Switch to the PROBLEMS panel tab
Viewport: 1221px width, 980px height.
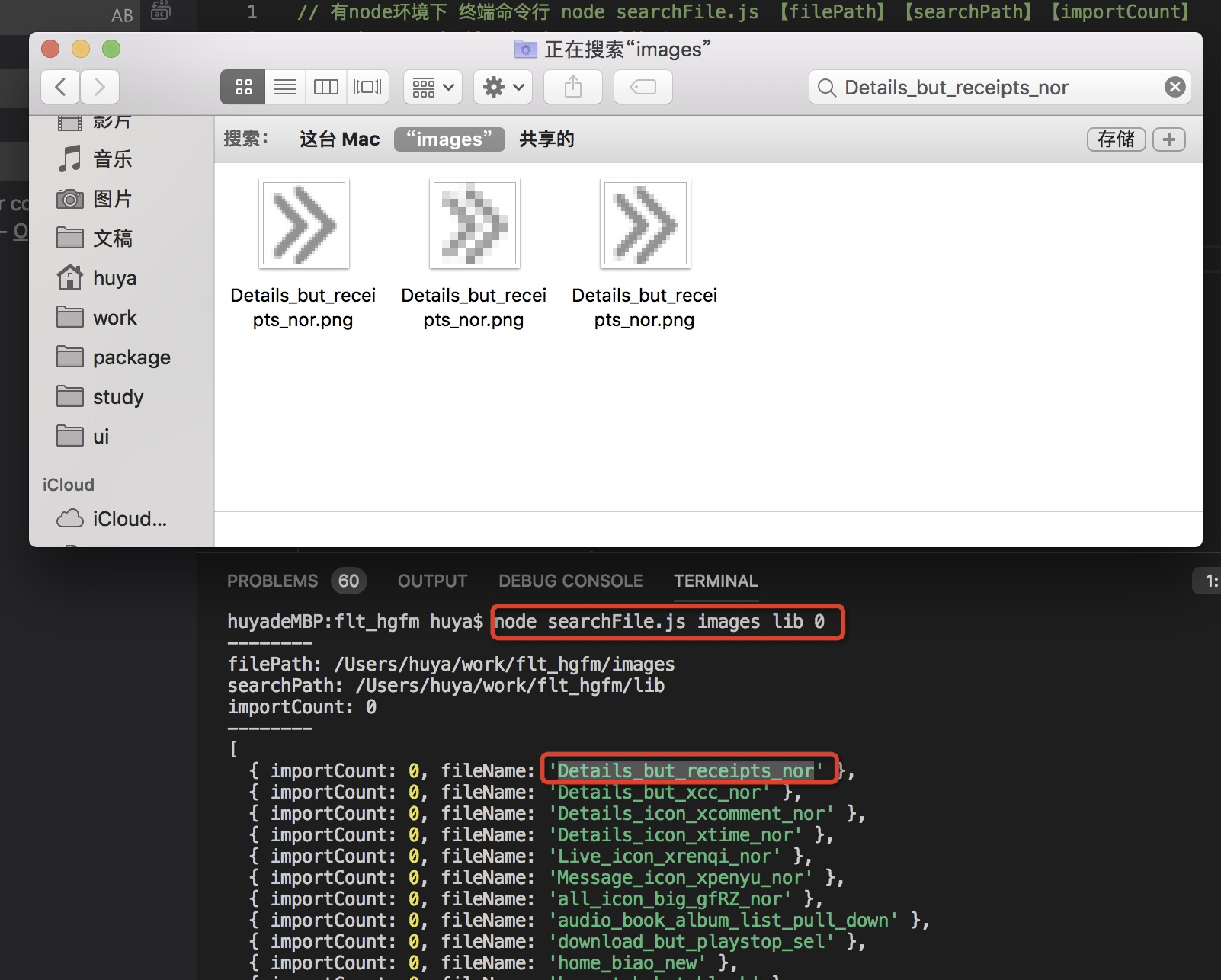pos(272,581)
